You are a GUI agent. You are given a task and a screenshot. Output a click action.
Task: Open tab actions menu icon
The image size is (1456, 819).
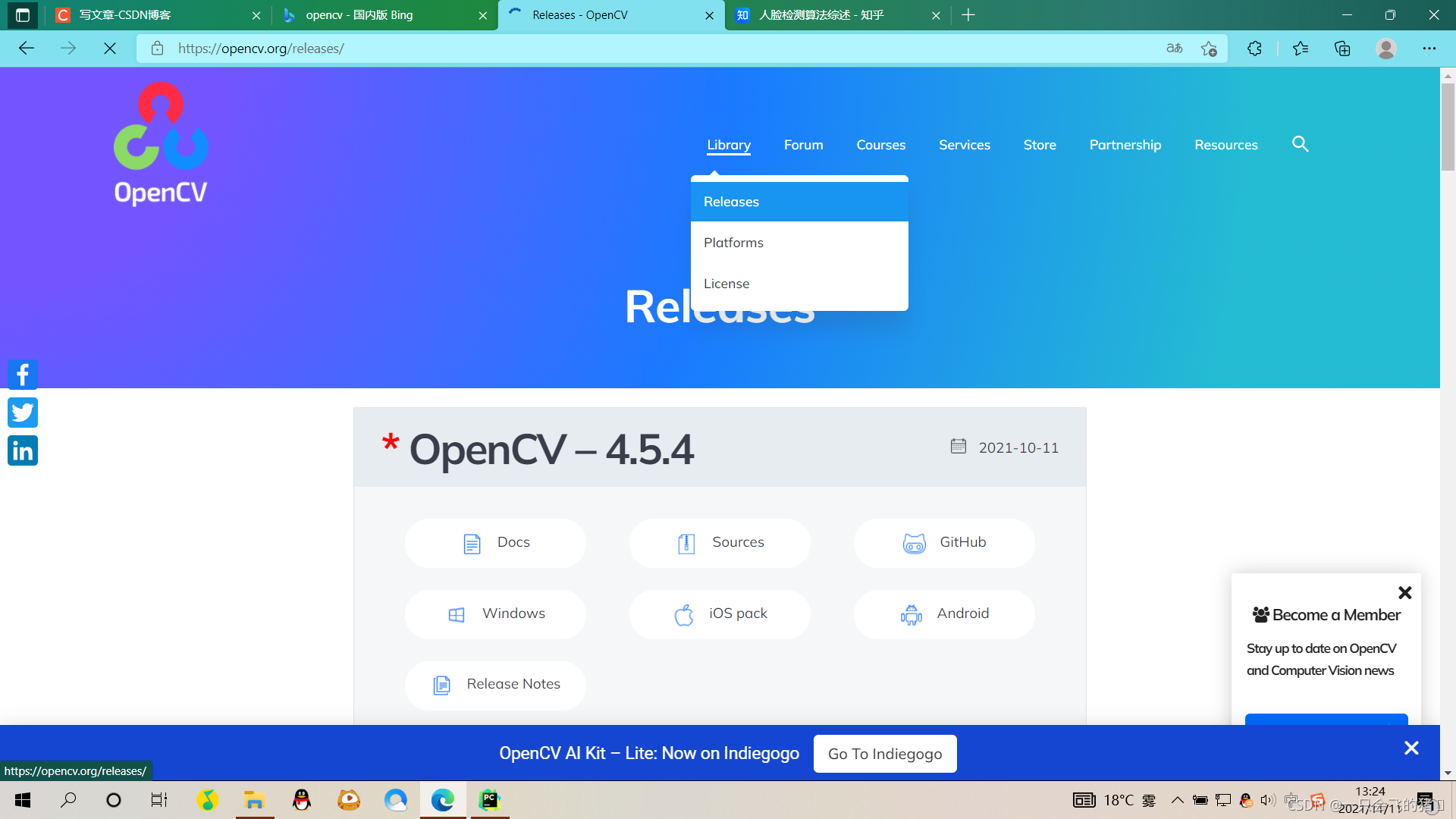22,15
